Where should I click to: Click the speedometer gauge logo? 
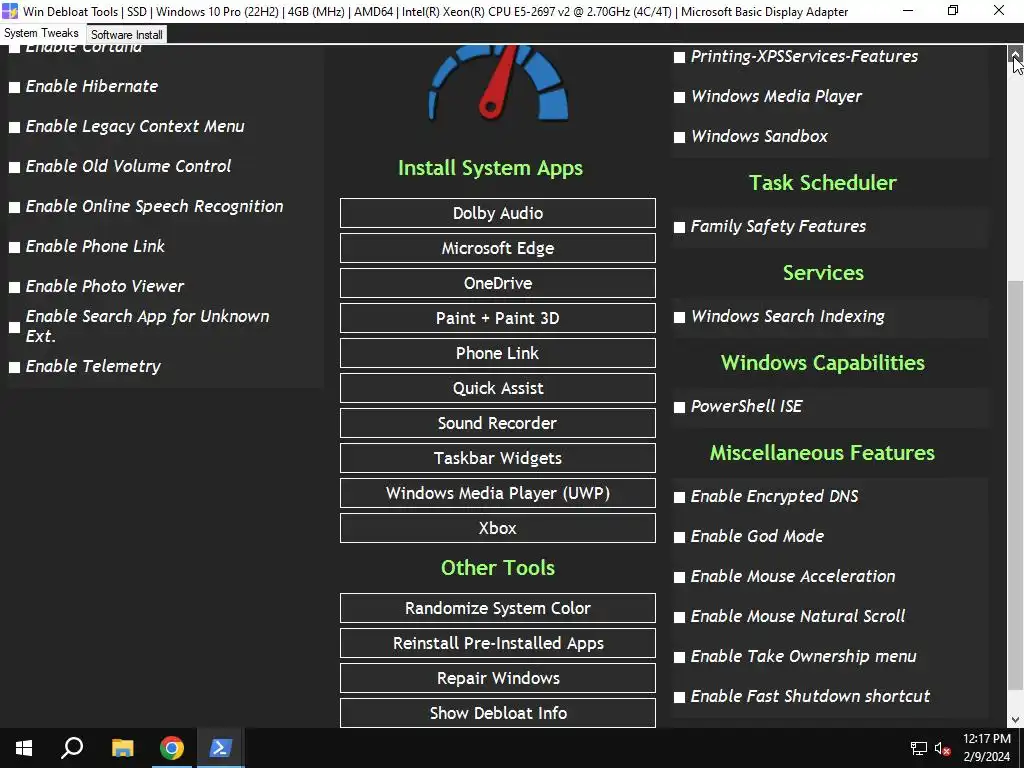coord(498,83)
